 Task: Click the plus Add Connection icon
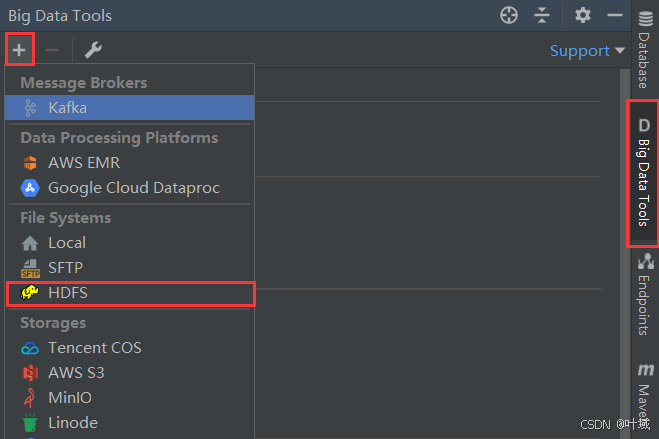[x=19, y=50]
